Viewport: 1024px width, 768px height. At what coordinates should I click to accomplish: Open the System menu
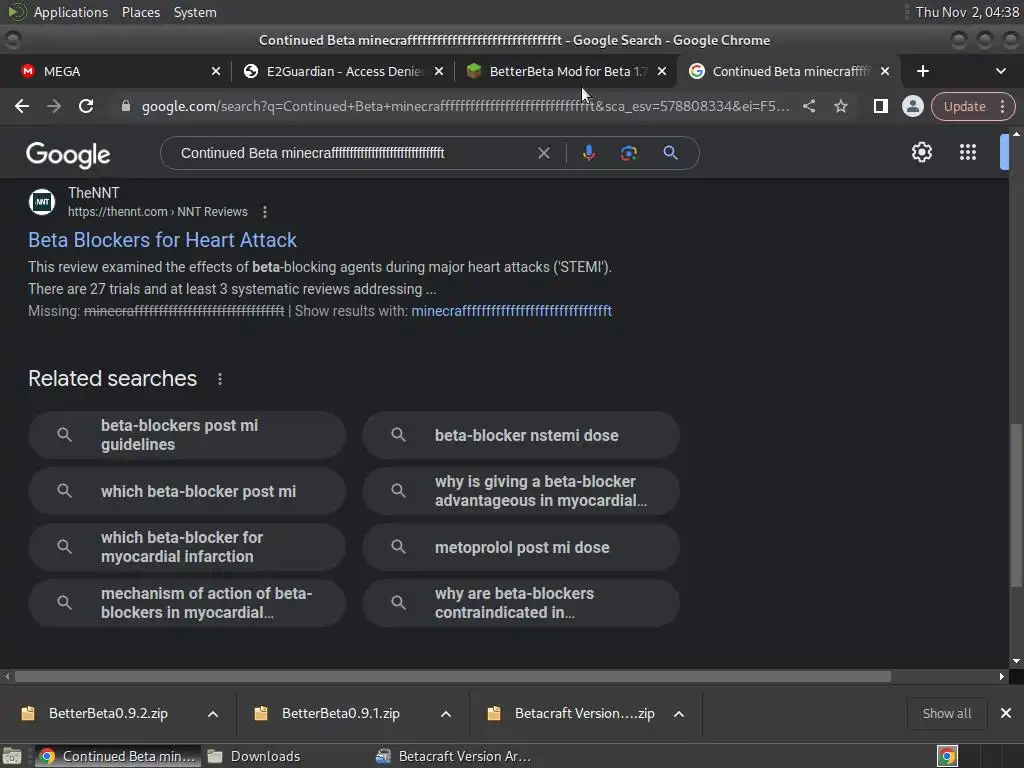coord(195,12)
